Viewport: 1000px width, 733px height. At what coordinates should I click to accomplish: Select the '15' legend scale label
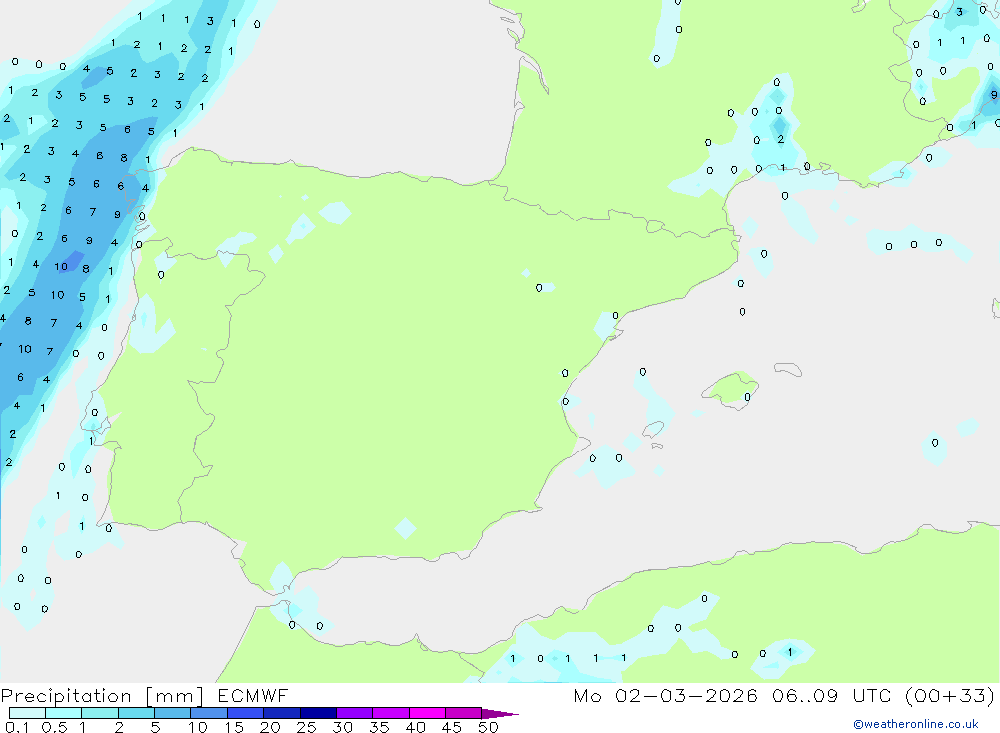pyautogui.click(x=233, y=727)
